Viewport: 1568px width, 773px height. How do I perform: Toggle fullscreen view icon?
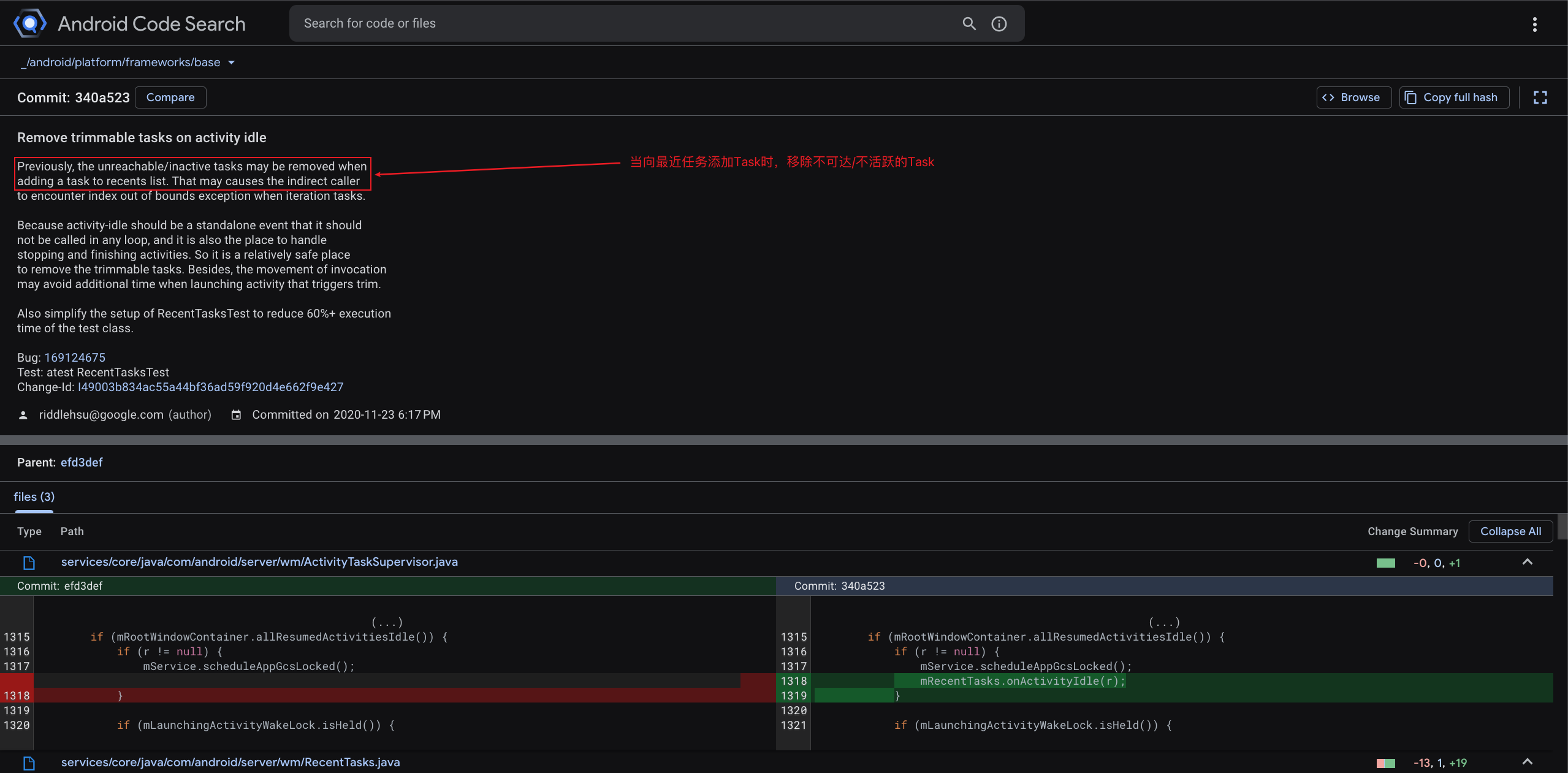1540,97
